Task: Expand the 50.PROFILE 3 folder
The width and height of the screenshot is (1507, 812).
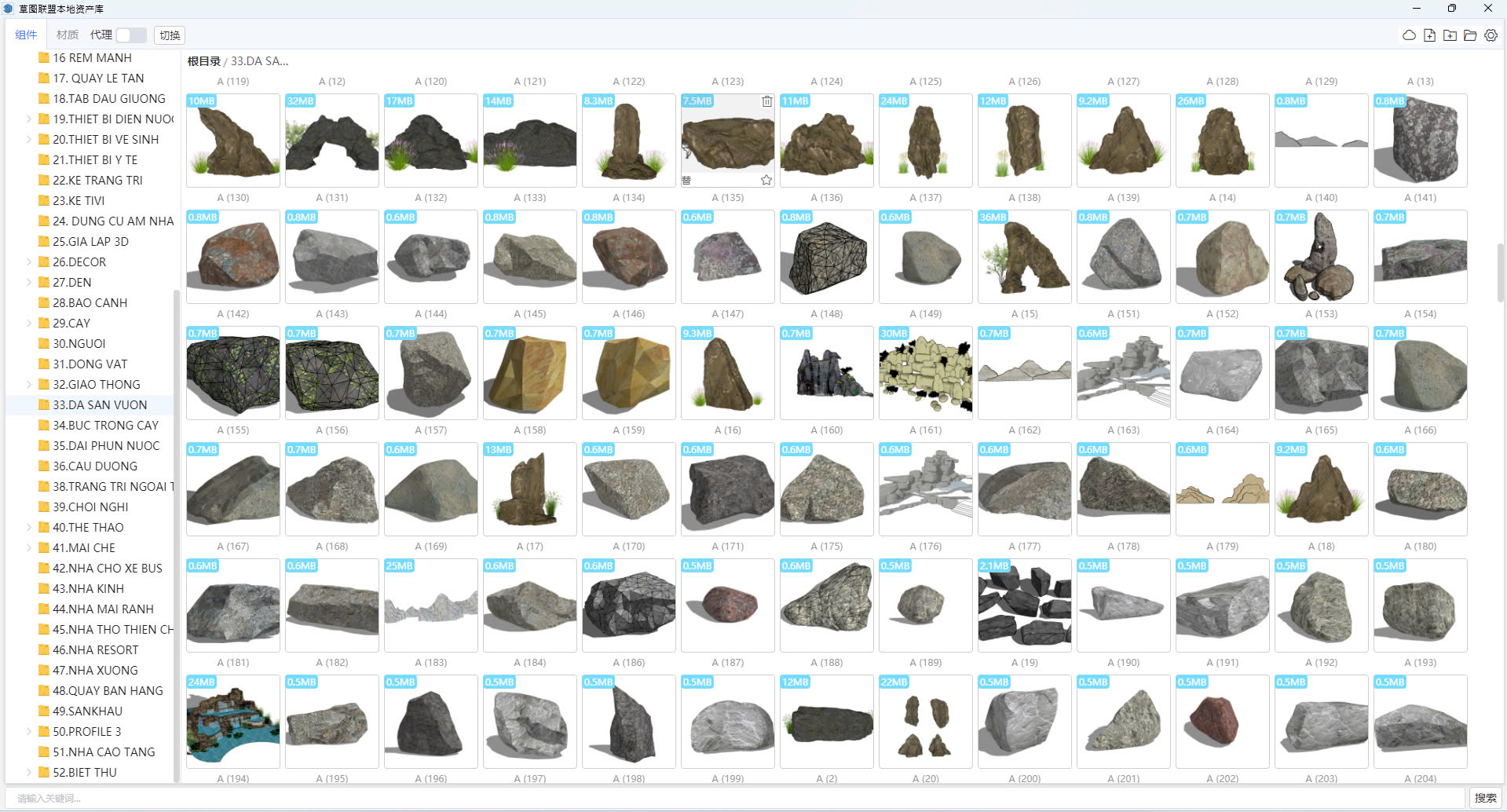Action: click(x=29, y=732)
